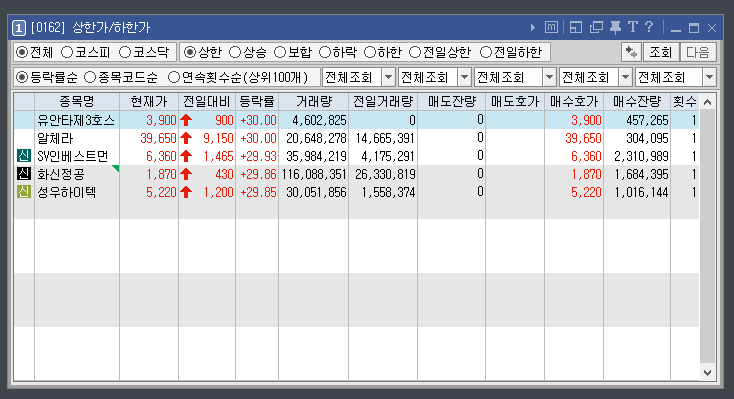
Task: Click the 신 badge beside 화신정공
Action: [x=24, y=174]
